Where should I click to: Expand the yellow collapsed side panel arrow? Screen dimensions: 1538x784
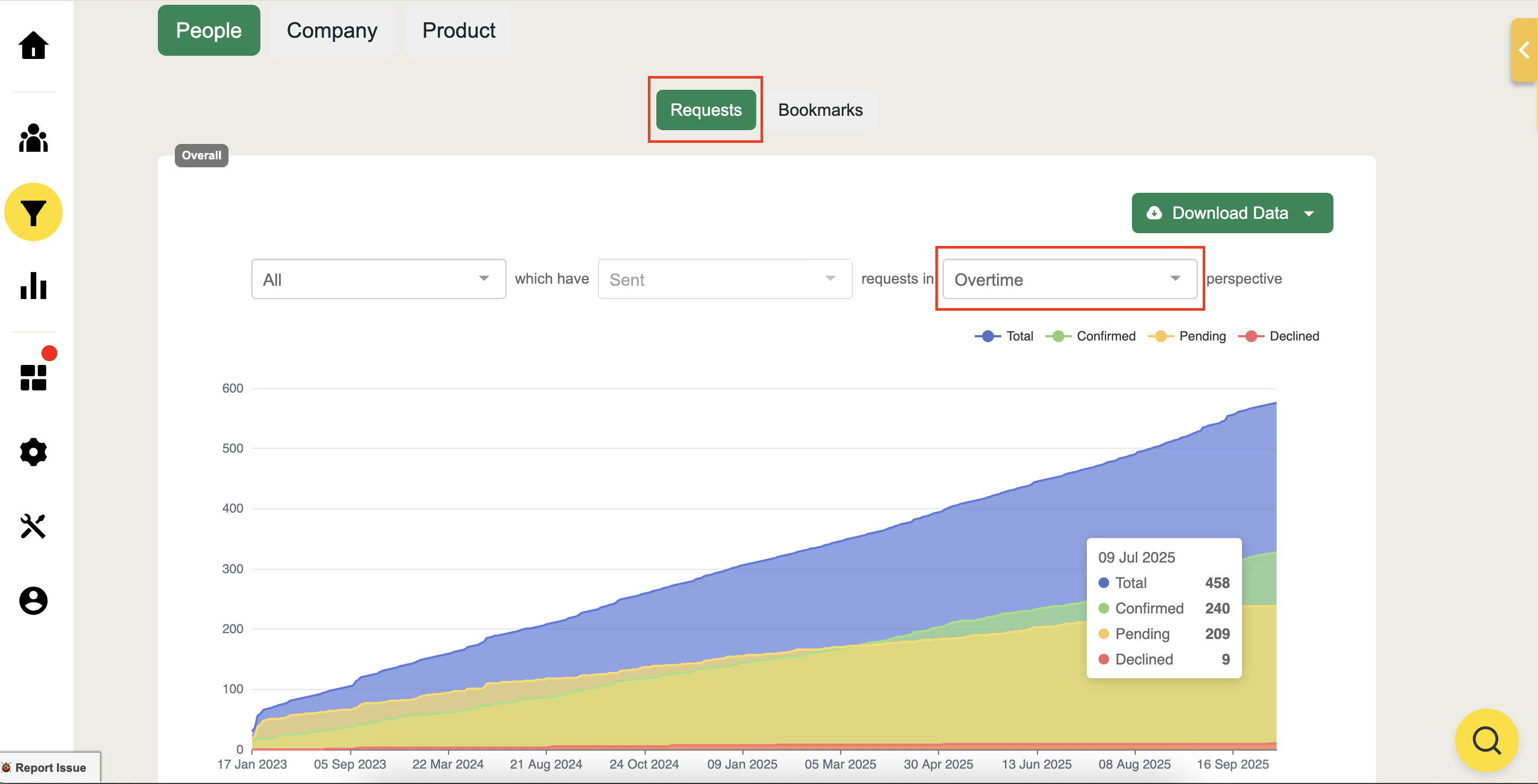point(1524,50)
